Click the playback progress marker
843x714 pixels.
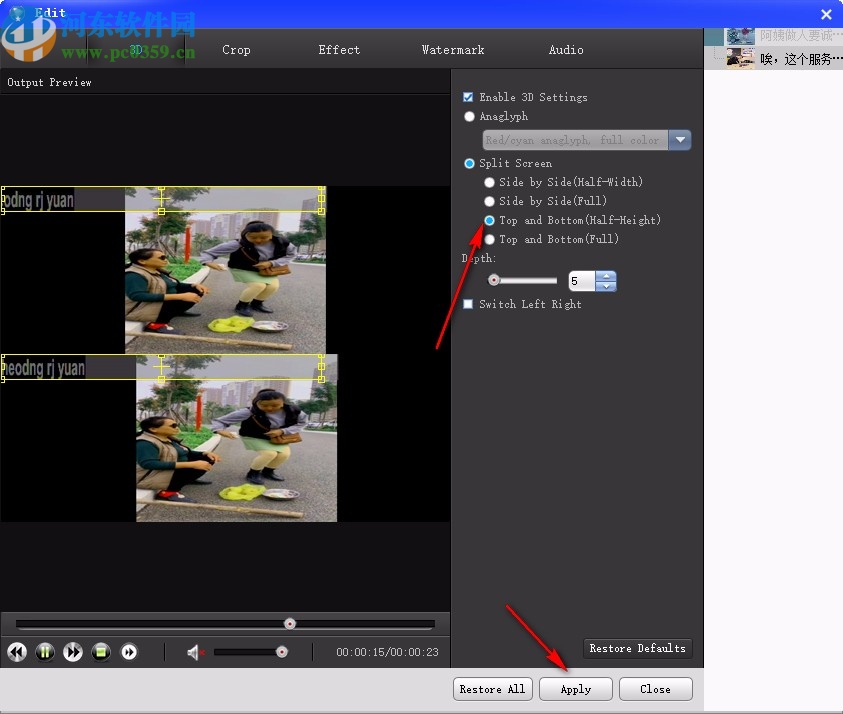[289, 623]
